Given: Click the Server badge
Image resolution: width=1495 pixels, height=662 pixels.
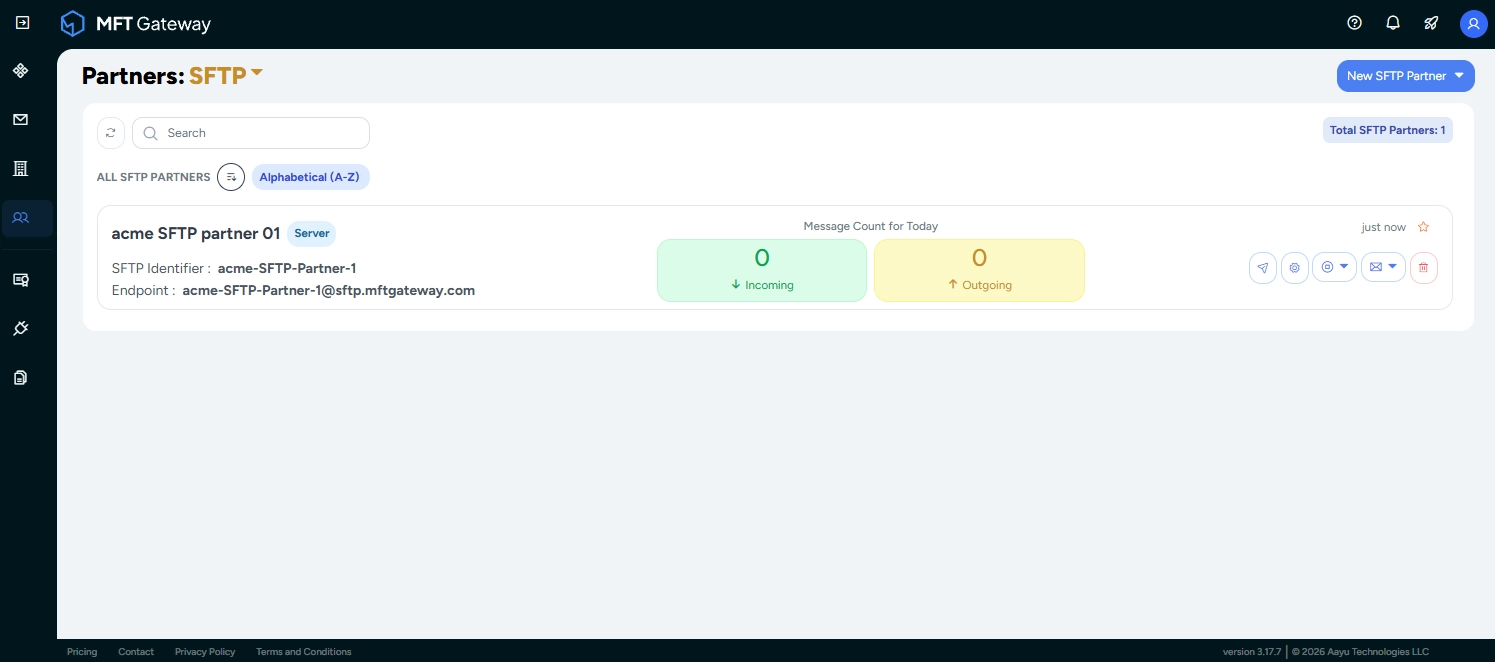Looking at the screenshot, I should (312, 233).
